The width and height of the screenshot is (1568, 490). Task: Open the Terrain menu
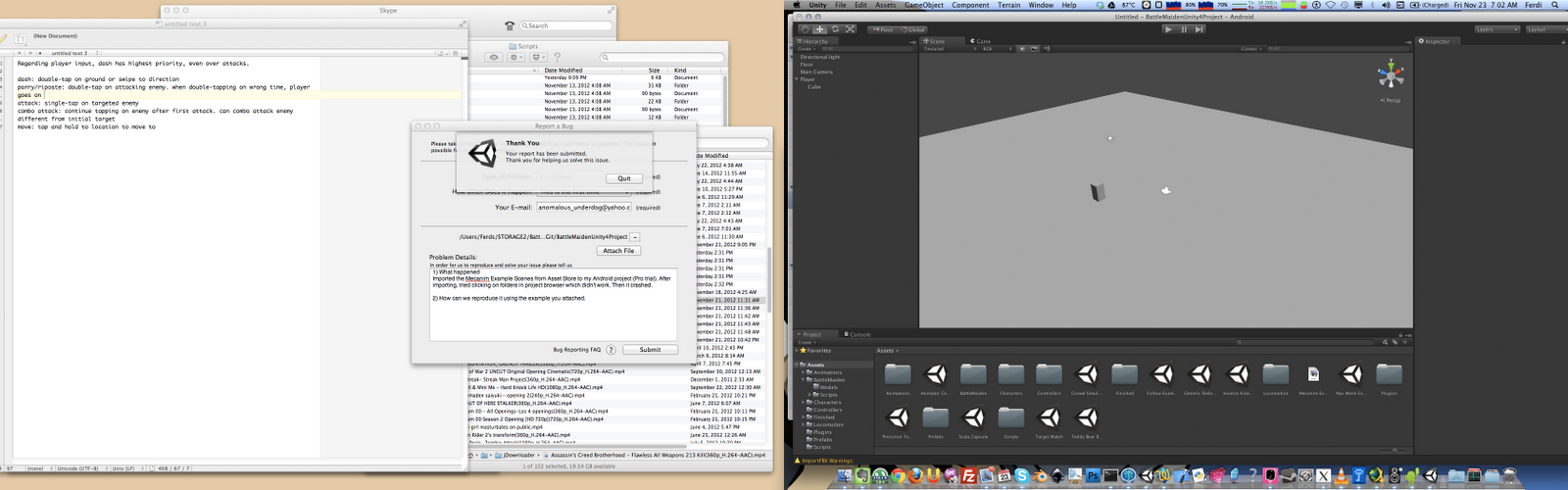click(x=1009, y=5)
